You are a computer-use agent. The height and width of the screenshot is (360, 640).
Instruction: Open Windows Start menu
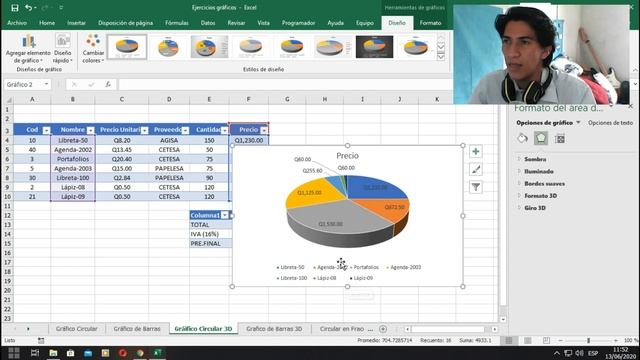14,353
